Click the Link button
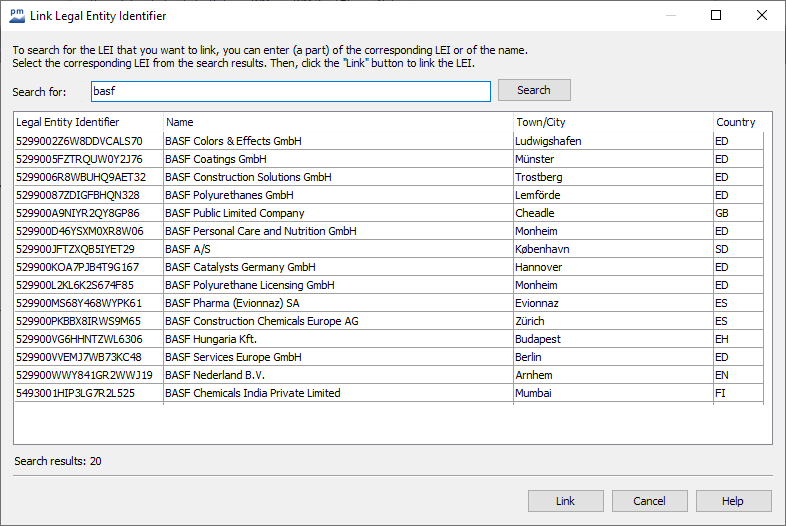 pos(565,501)
